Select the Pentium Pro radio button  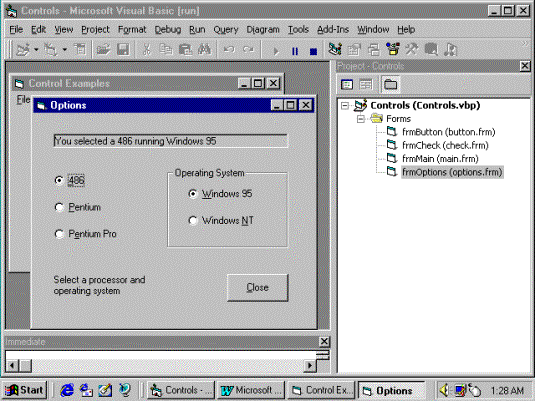(86, 234)
